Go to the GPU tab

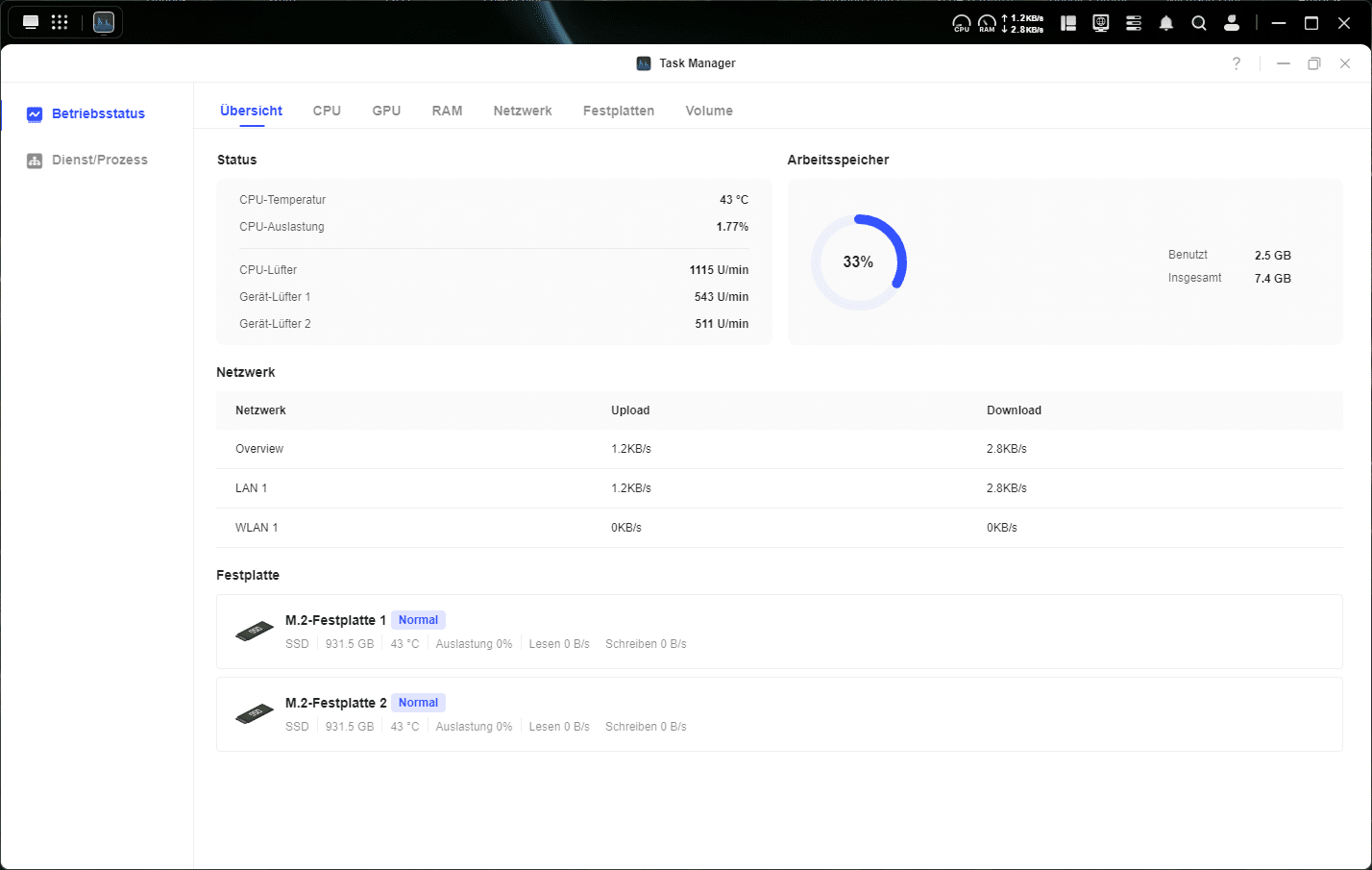coord(386,111)
